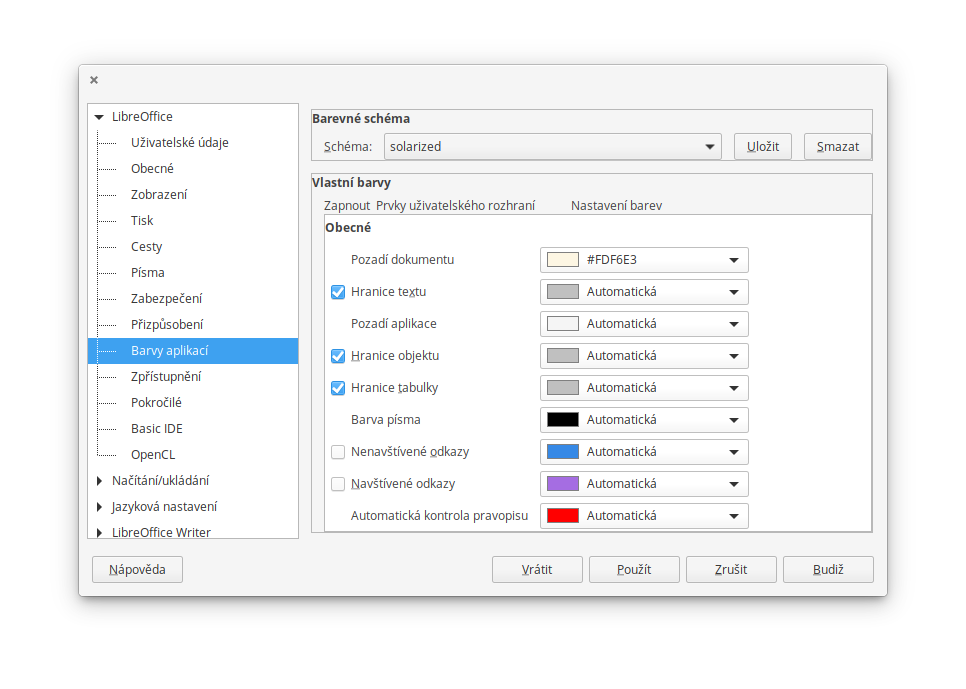The width and height of the screenshot is (966, 689).
Task: Open the Zpřístupnění settings page
Action: 166,377
